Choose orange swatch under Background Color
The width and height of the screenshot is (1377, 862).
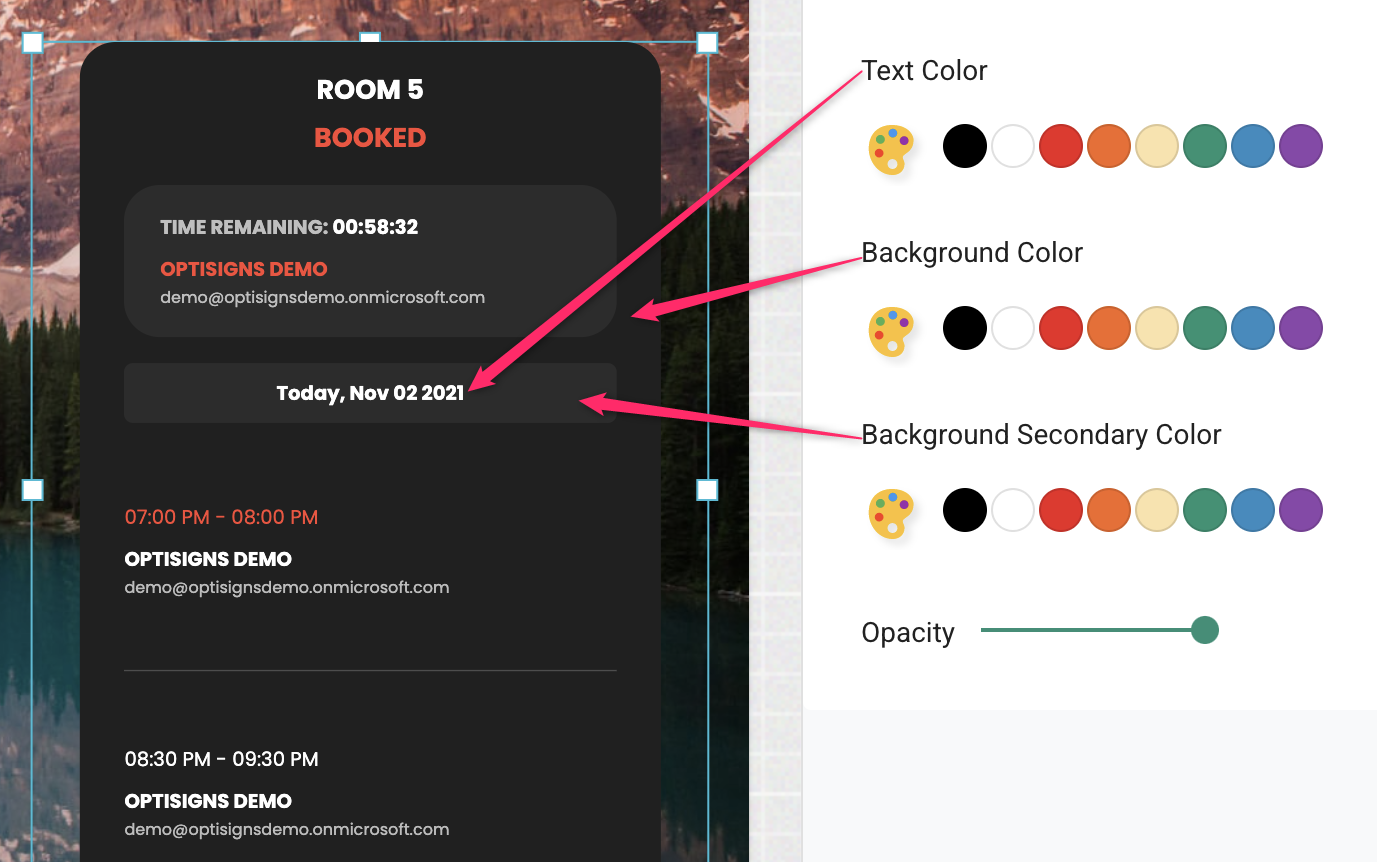pos(1109,328)
